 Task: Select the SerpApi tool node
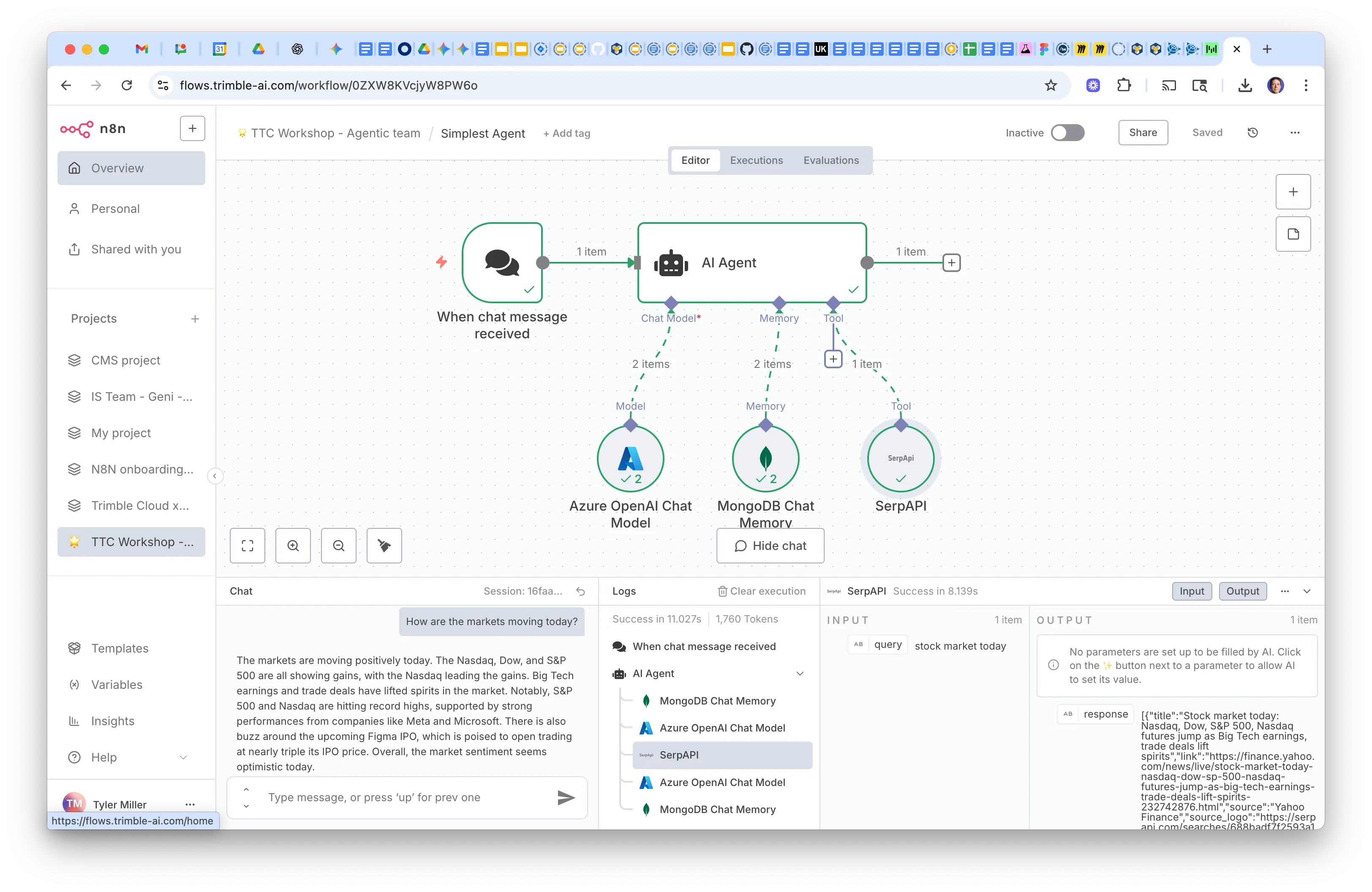pos(901,459)
